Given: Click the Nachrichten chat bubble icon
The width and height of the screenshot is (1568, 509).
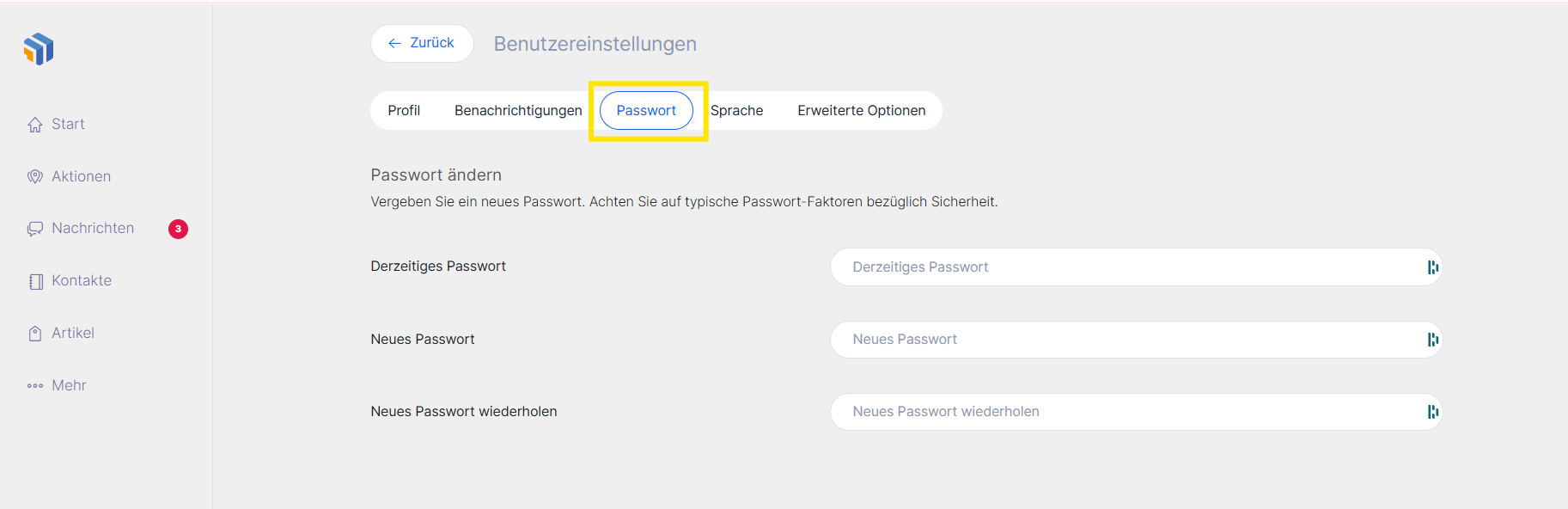Looking at the screenshot, I should tap(35, 229).
